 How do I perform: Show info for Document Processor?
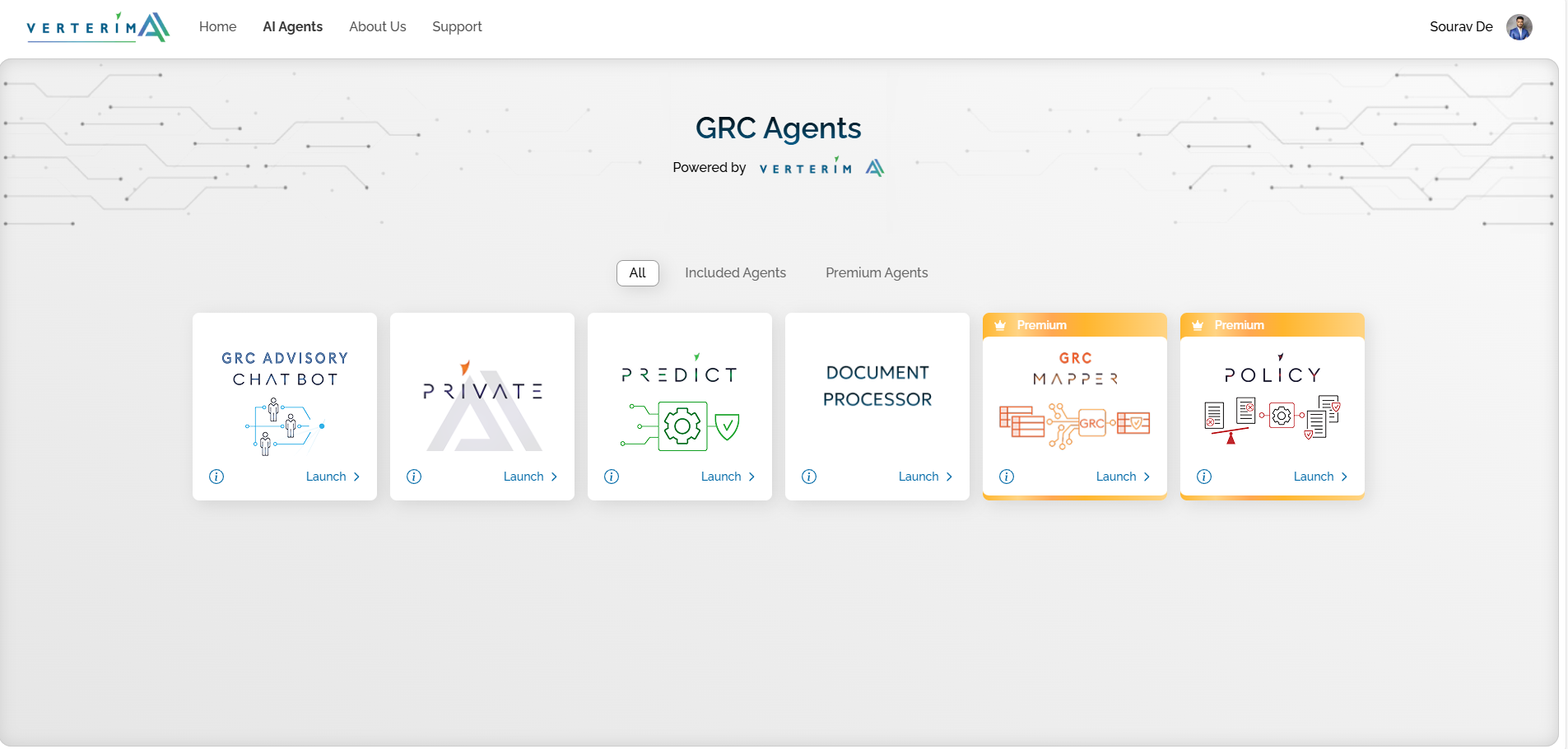809,477
